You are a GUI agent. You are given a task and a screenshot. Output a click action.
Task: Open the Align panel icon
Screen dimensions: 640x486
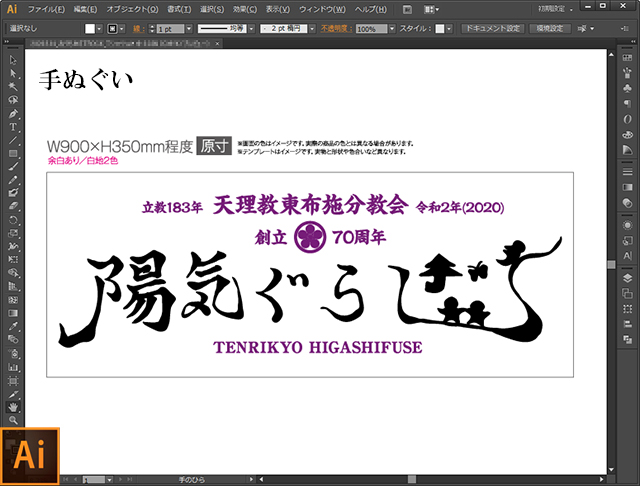pos(627,324)
